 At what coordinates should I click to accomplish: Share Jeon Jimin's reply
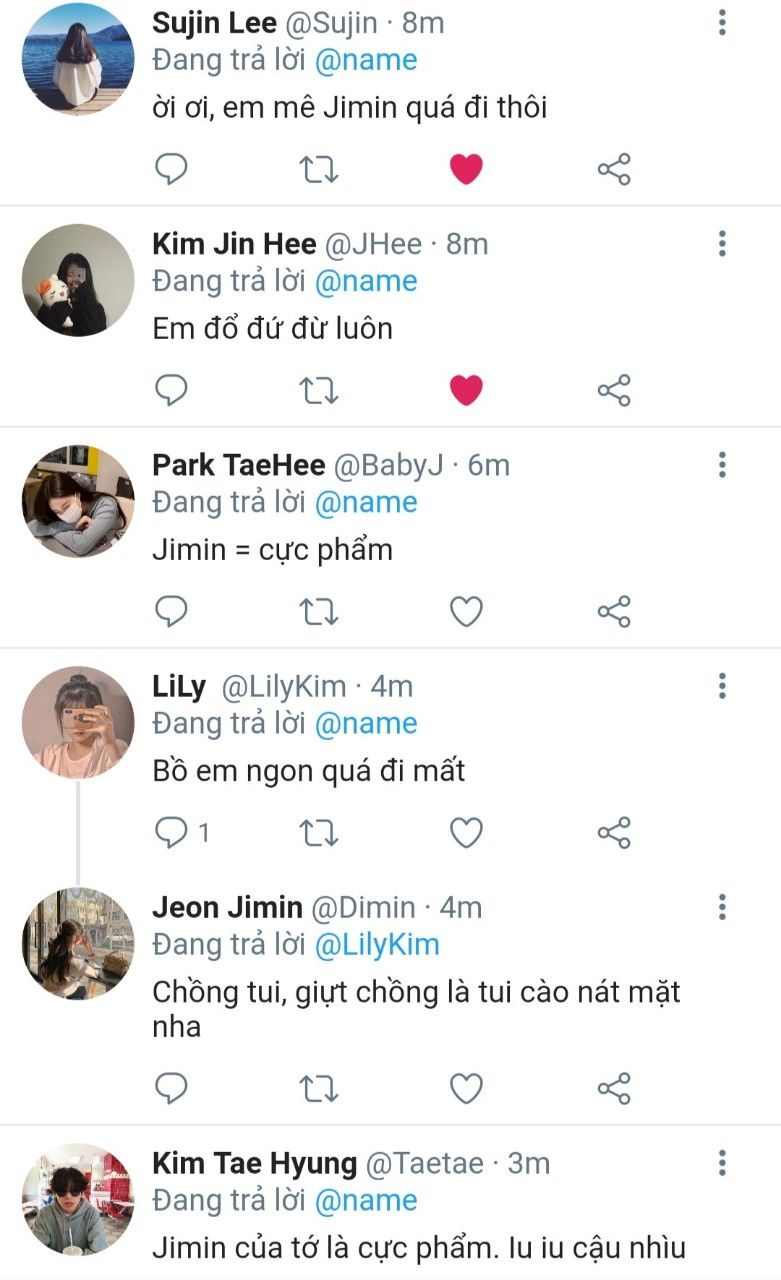tap(614, 1087)
